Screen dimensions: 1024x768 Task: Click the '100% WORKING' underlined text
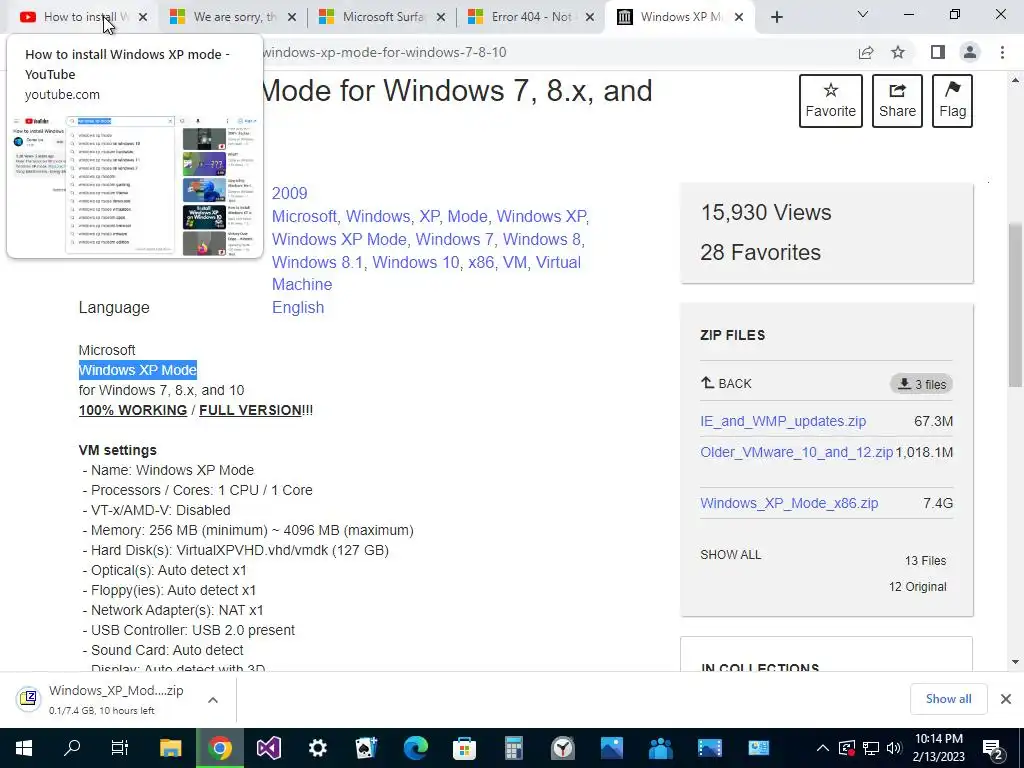click(133, 410)
